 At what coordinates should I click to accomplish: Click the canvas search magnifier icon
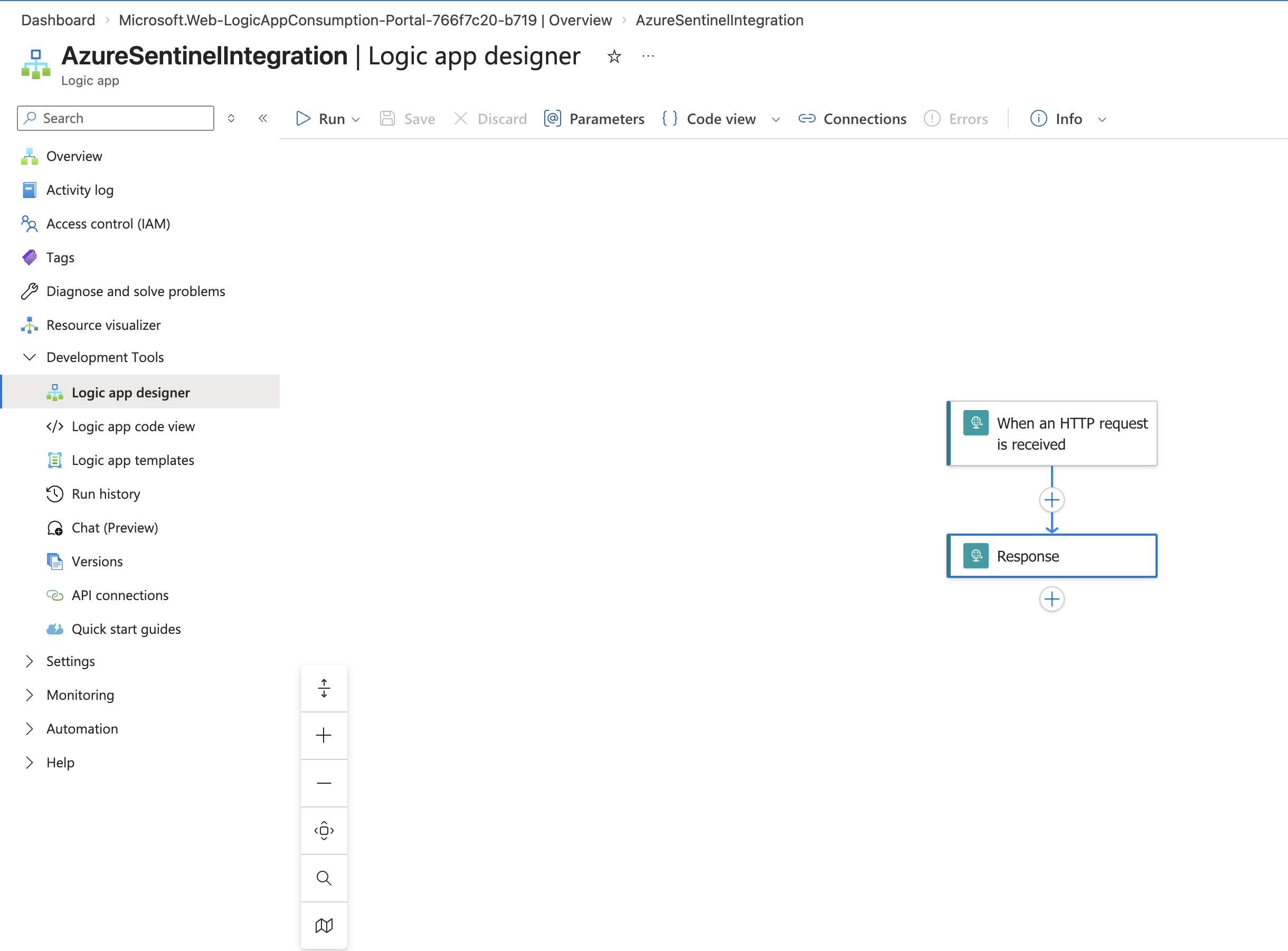coord(324,878)
